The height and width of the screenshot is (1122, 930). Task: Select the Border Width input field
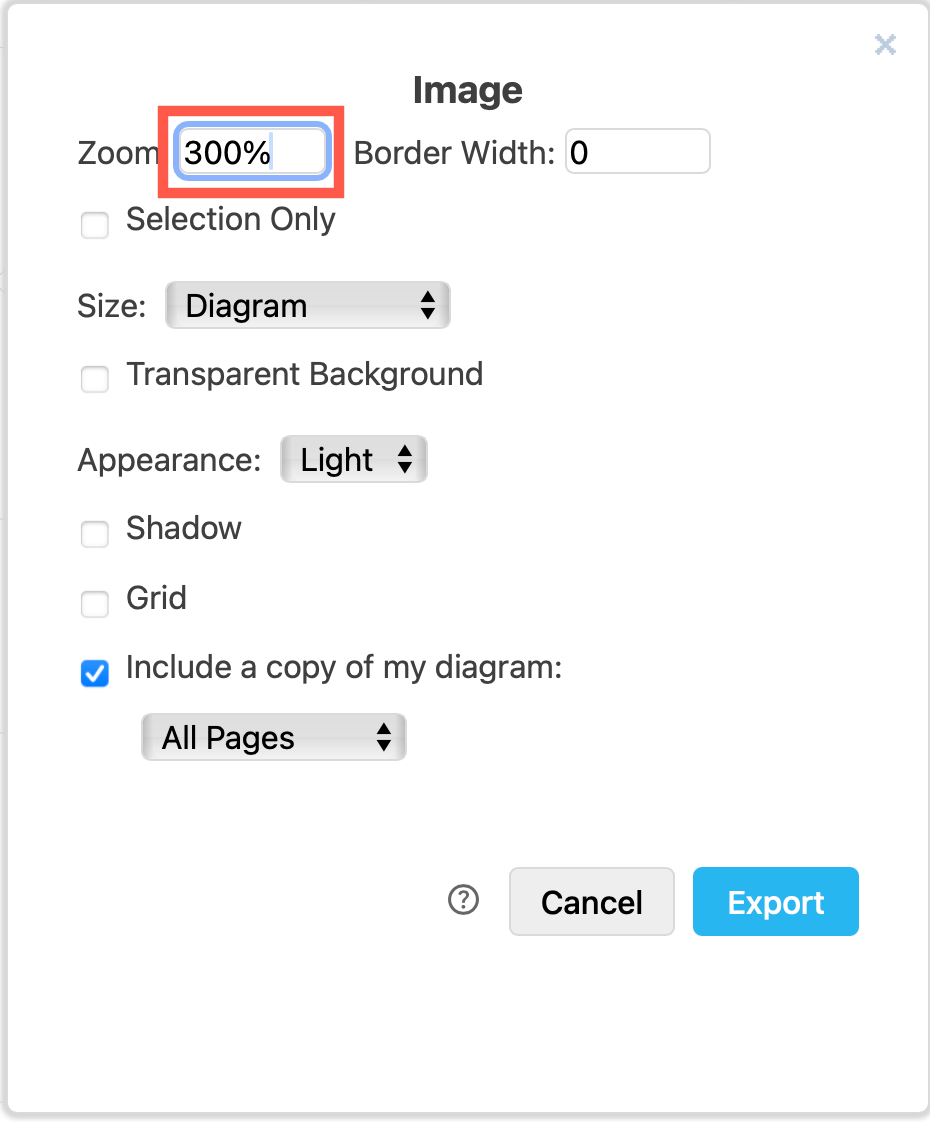(x=637, y=151)
